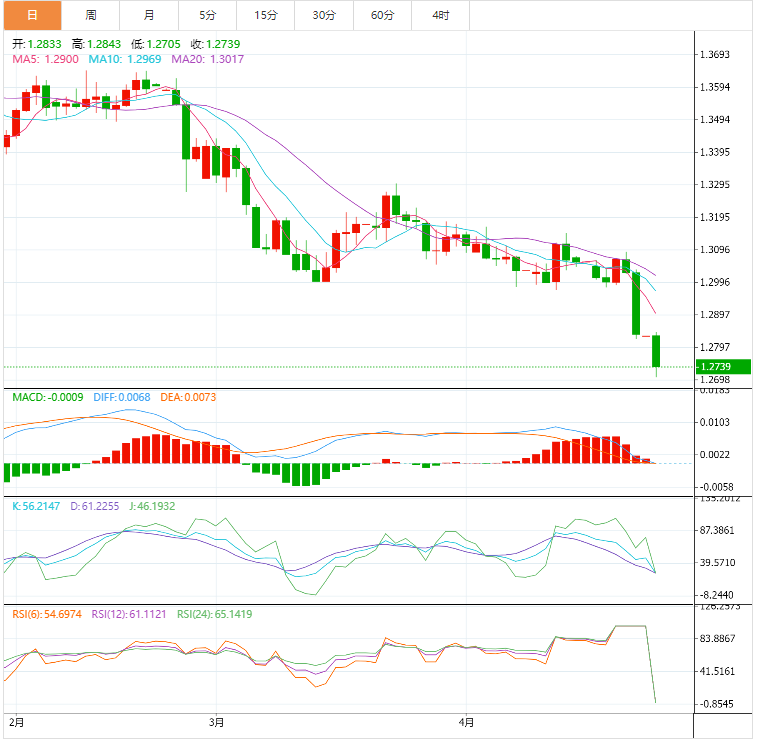
Task: Click the 1.2897 price axis label
Action: [x=715, y=315]
